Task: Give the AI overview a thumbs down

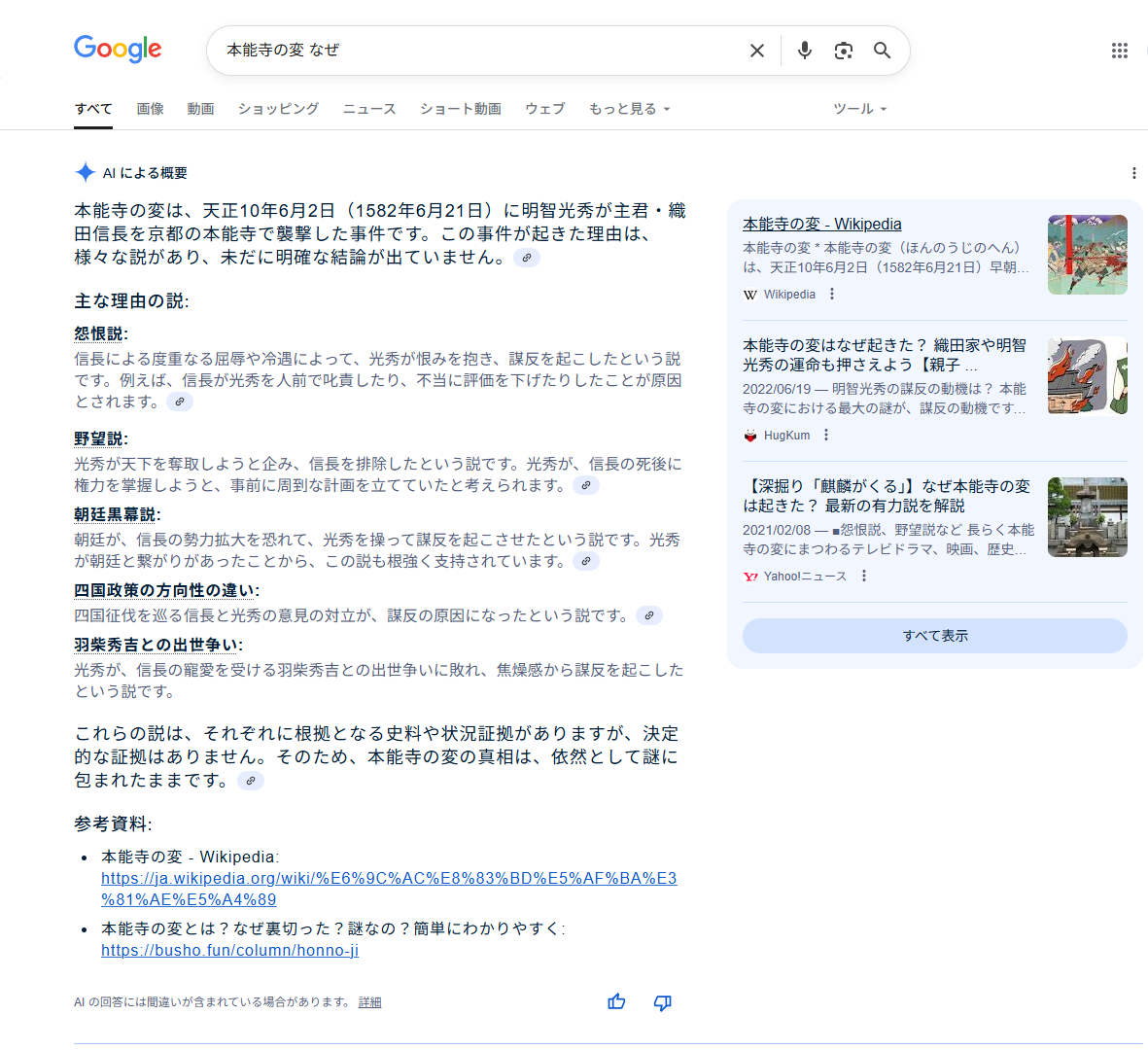Action: coord(663,1002)
